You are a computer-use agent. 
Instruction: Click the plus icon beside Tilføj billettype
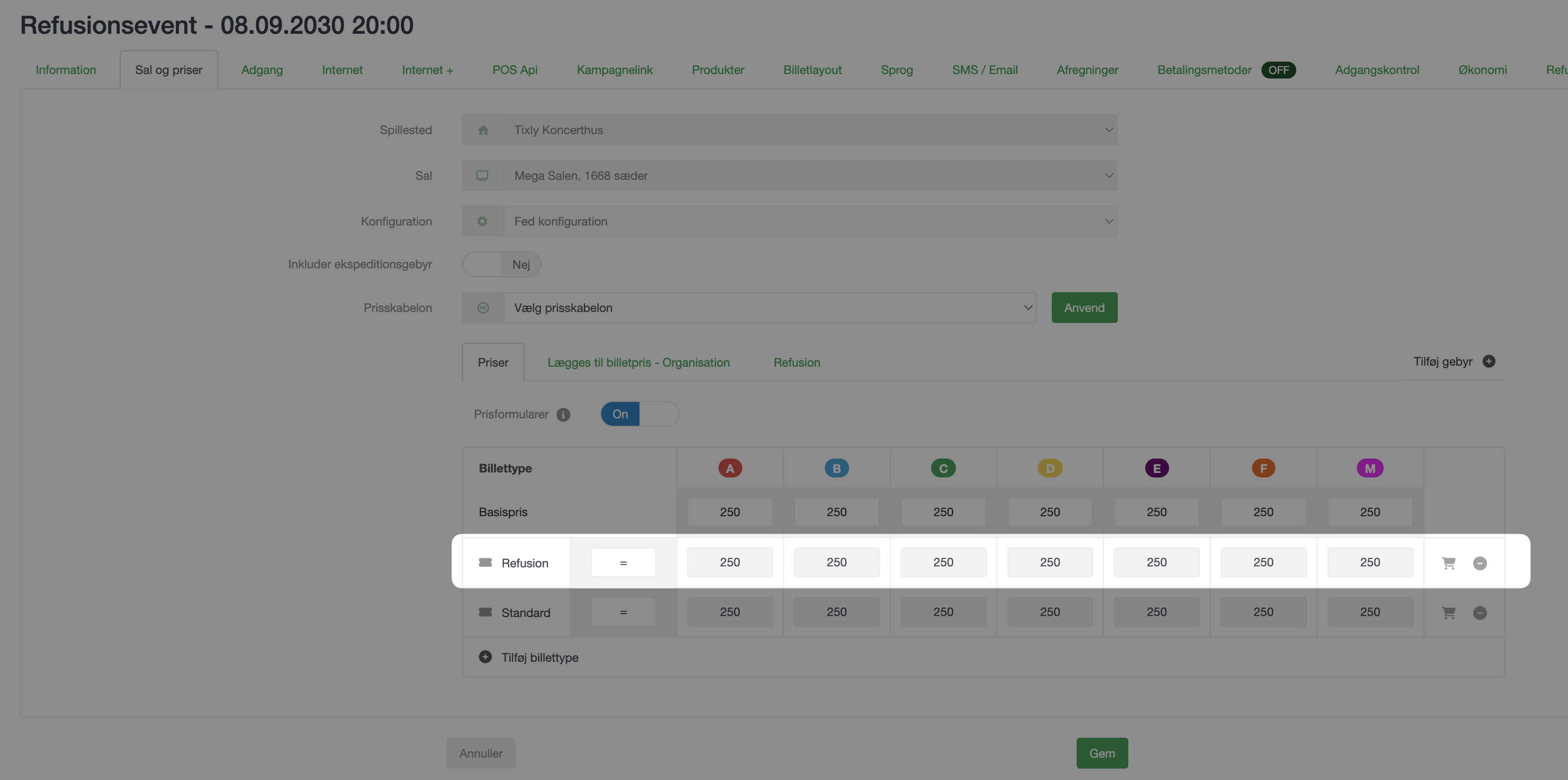(485, 657)
